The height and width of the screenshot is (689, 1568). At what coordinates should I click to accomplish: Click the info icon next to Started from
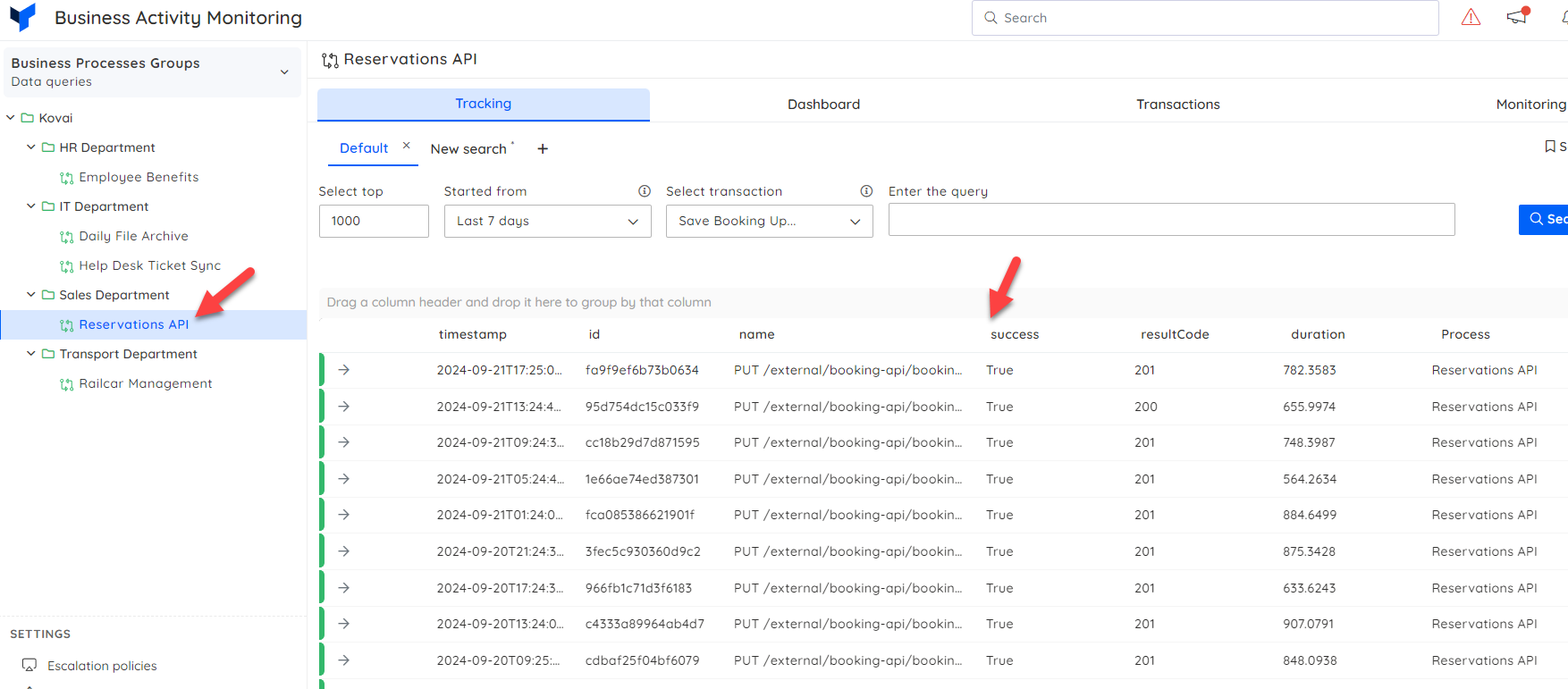(x=645, y=191)
